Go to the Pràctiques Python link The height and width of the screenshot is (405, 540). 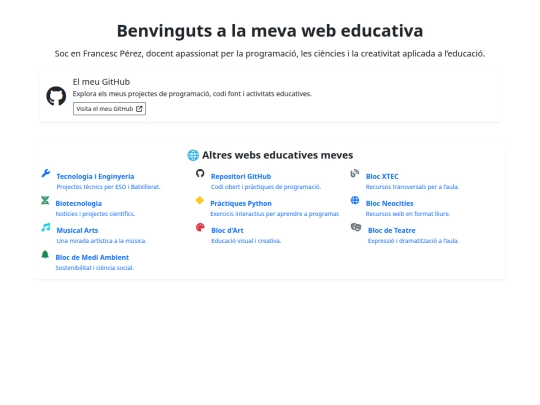(241, 204)
